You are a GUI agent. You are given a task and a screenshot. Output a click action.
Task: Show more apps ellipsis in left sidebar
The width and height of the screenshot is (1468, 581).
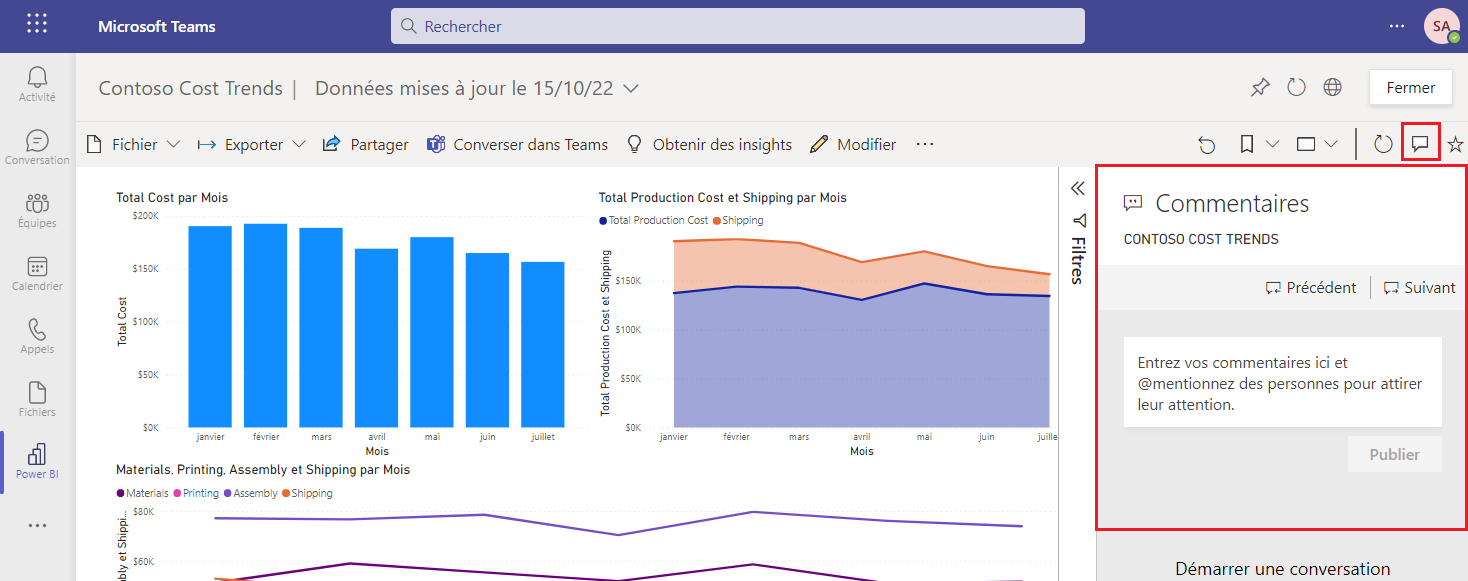tap(37, 525)
